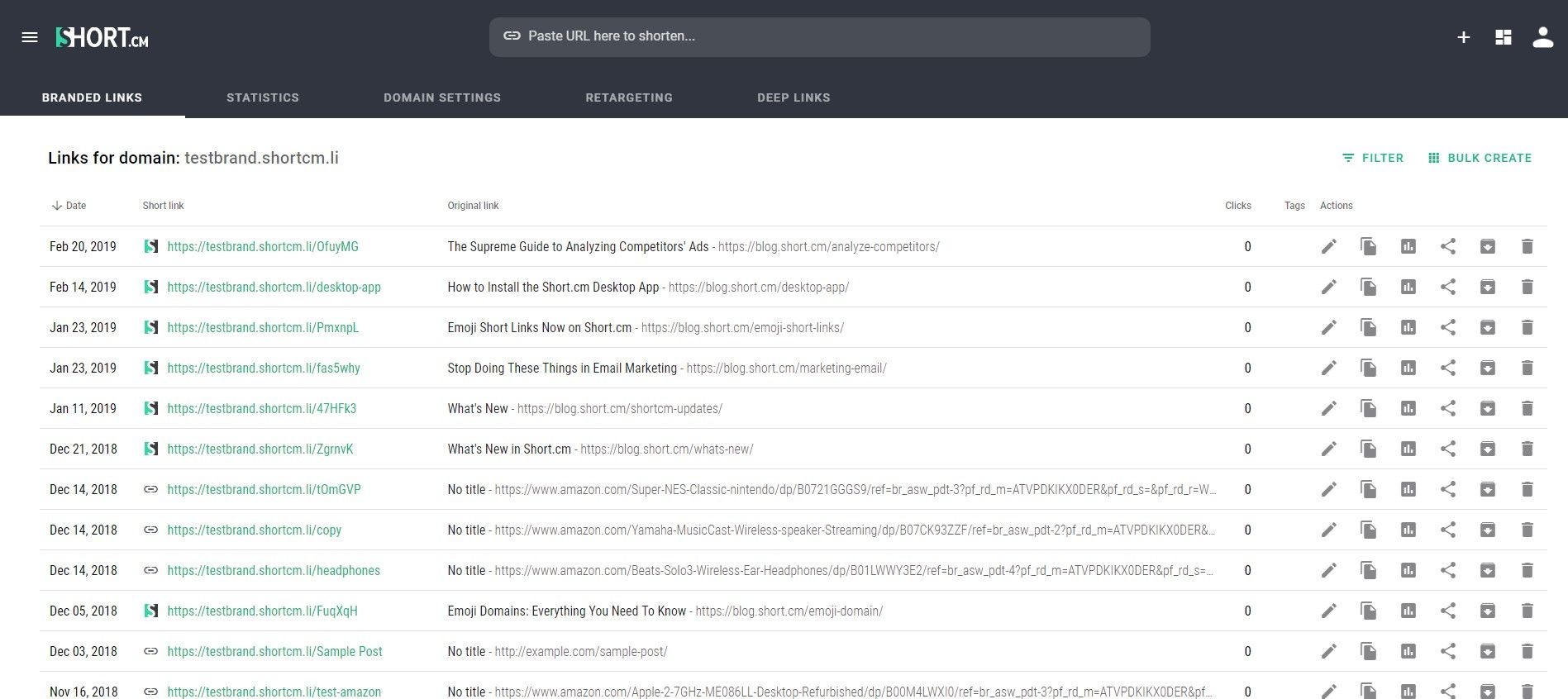The width and height of the screenshot is (1568, 699).
Task: Share the fas5why short link
Action: (x=1447, y=368)
